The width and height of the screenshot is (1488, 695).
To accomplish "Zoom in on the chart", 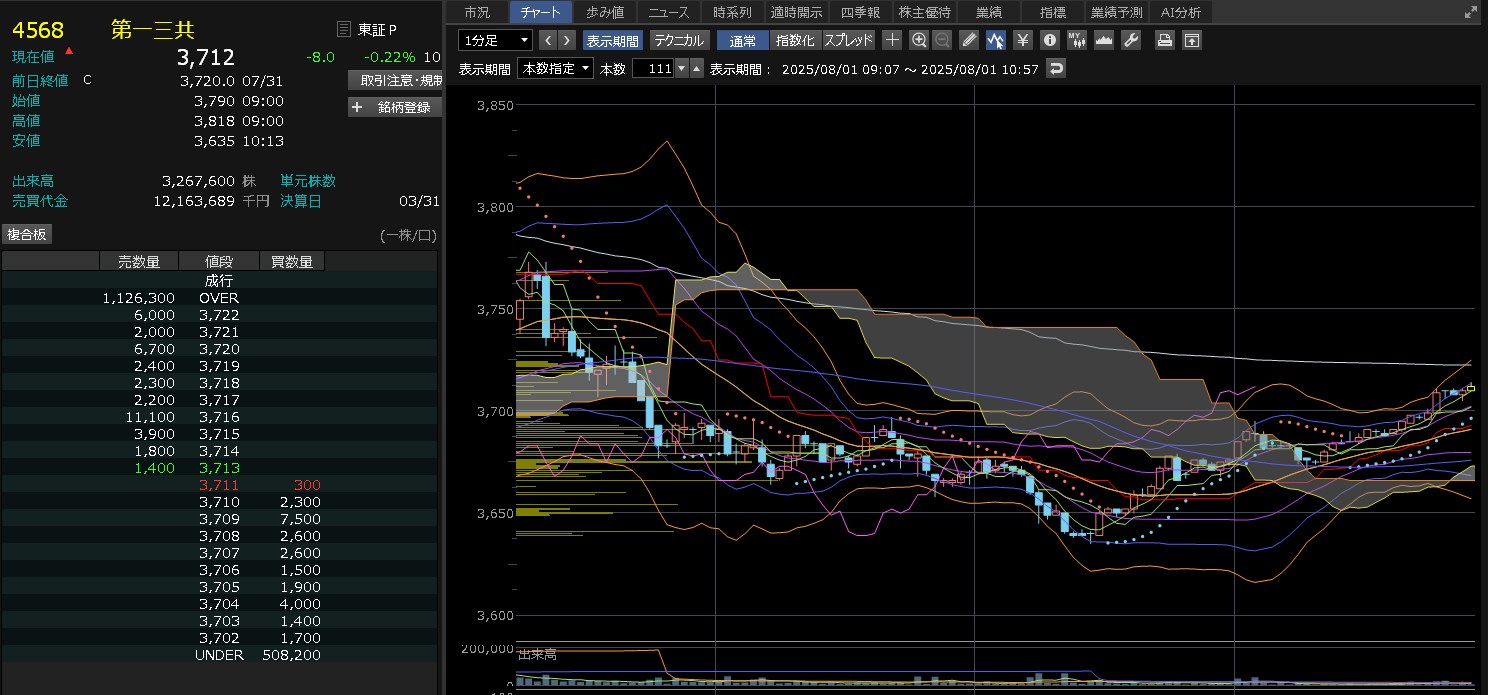I will (x=919, y=40).
